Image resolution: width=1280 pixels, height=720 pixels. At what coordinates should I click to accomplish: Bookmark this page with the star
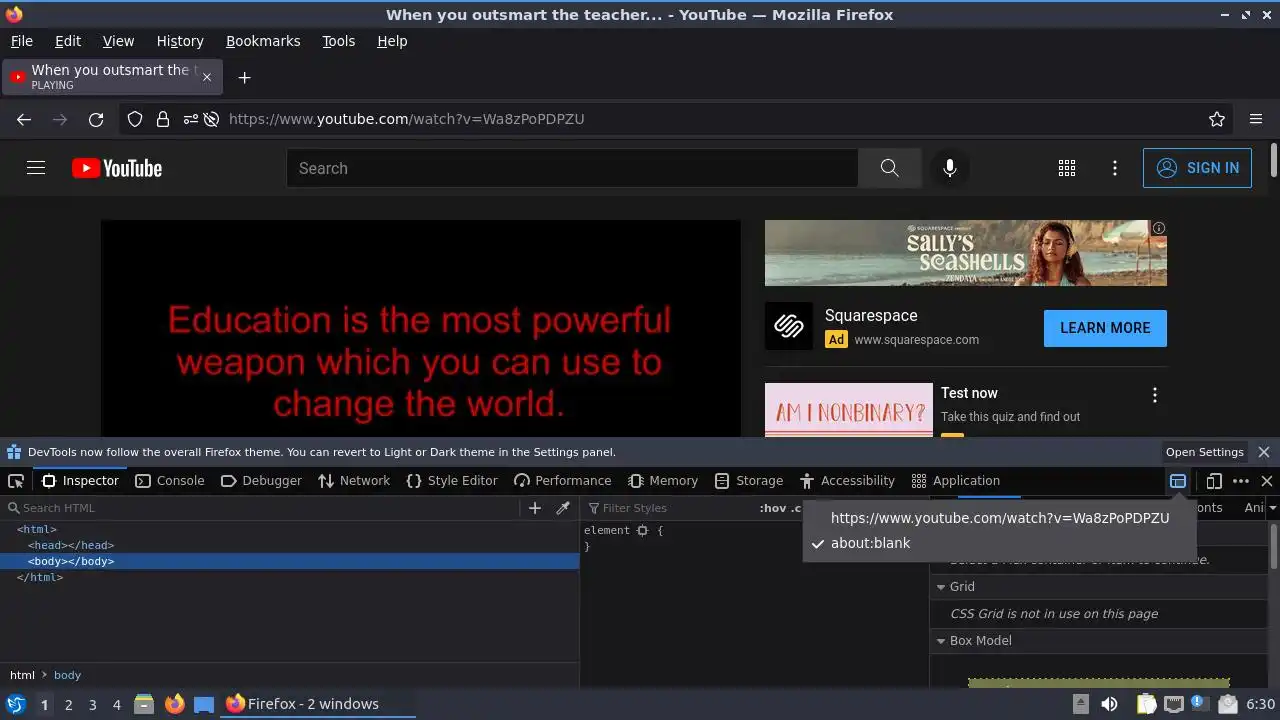tap(1217, 119)
